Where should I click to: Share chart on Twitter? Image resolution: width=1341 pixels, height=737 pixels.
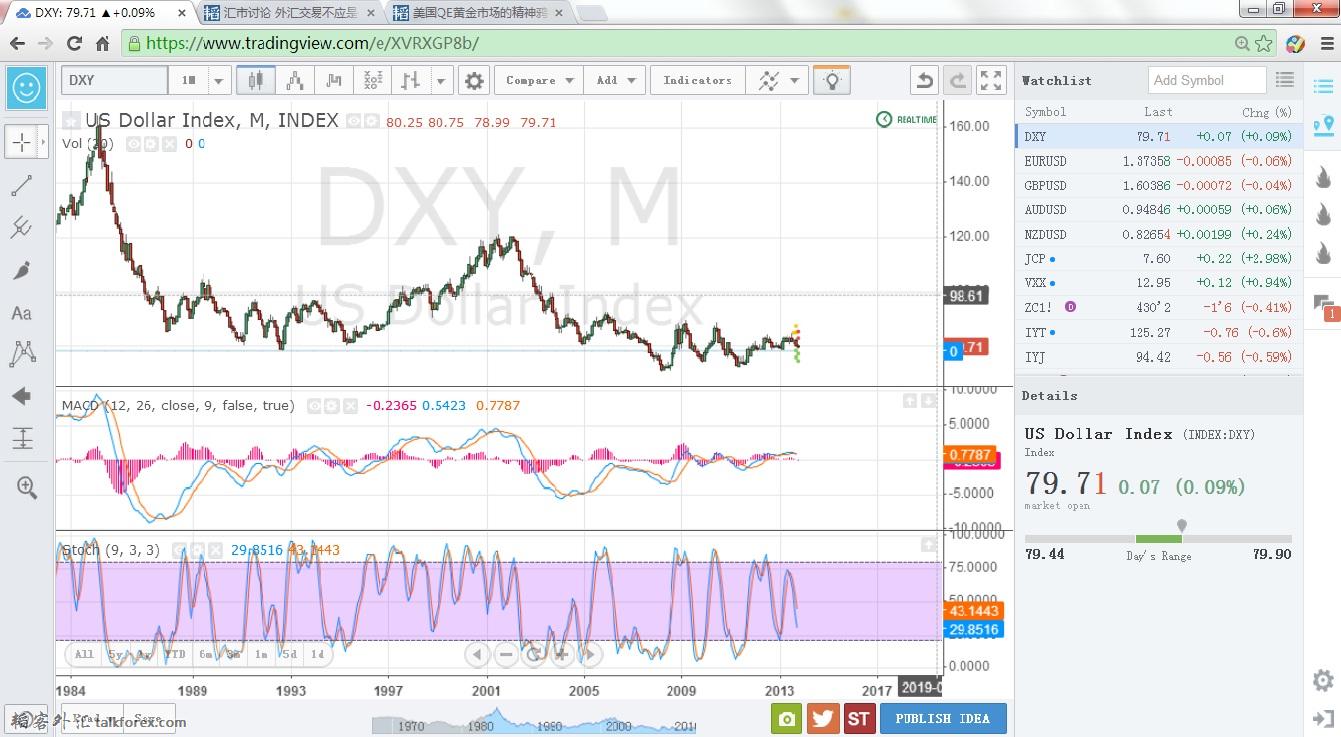click(x=823, y=718)
